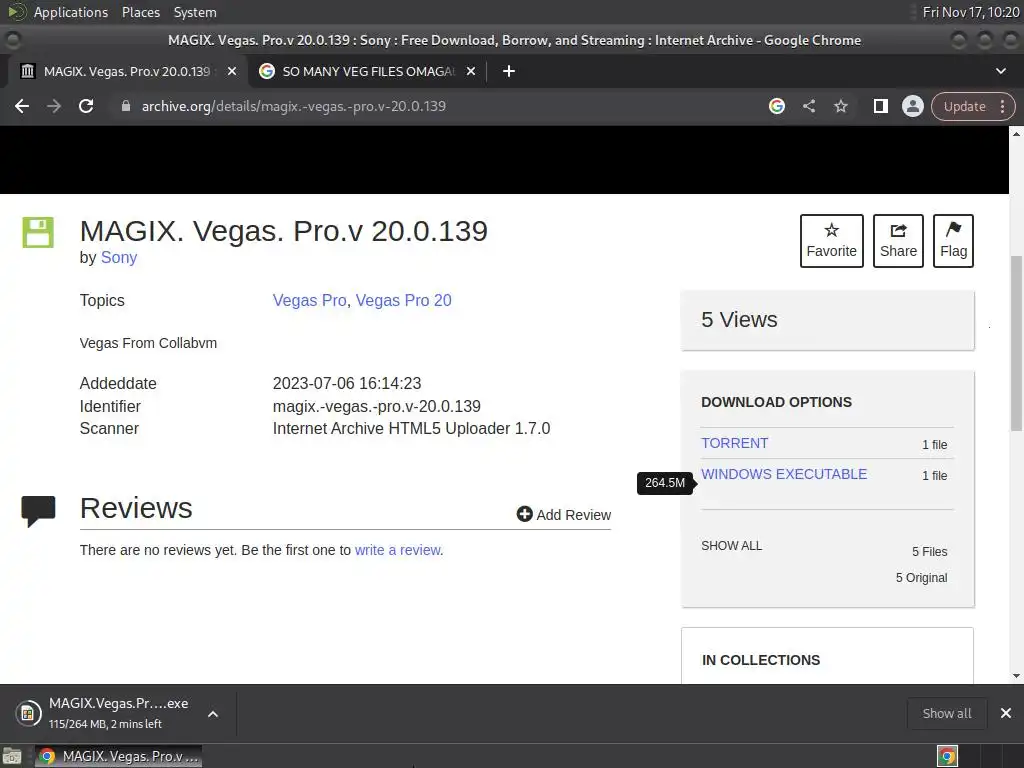The image size is (1024, 768).
Task: Flag this item with the Flag button
Action: 953,241
